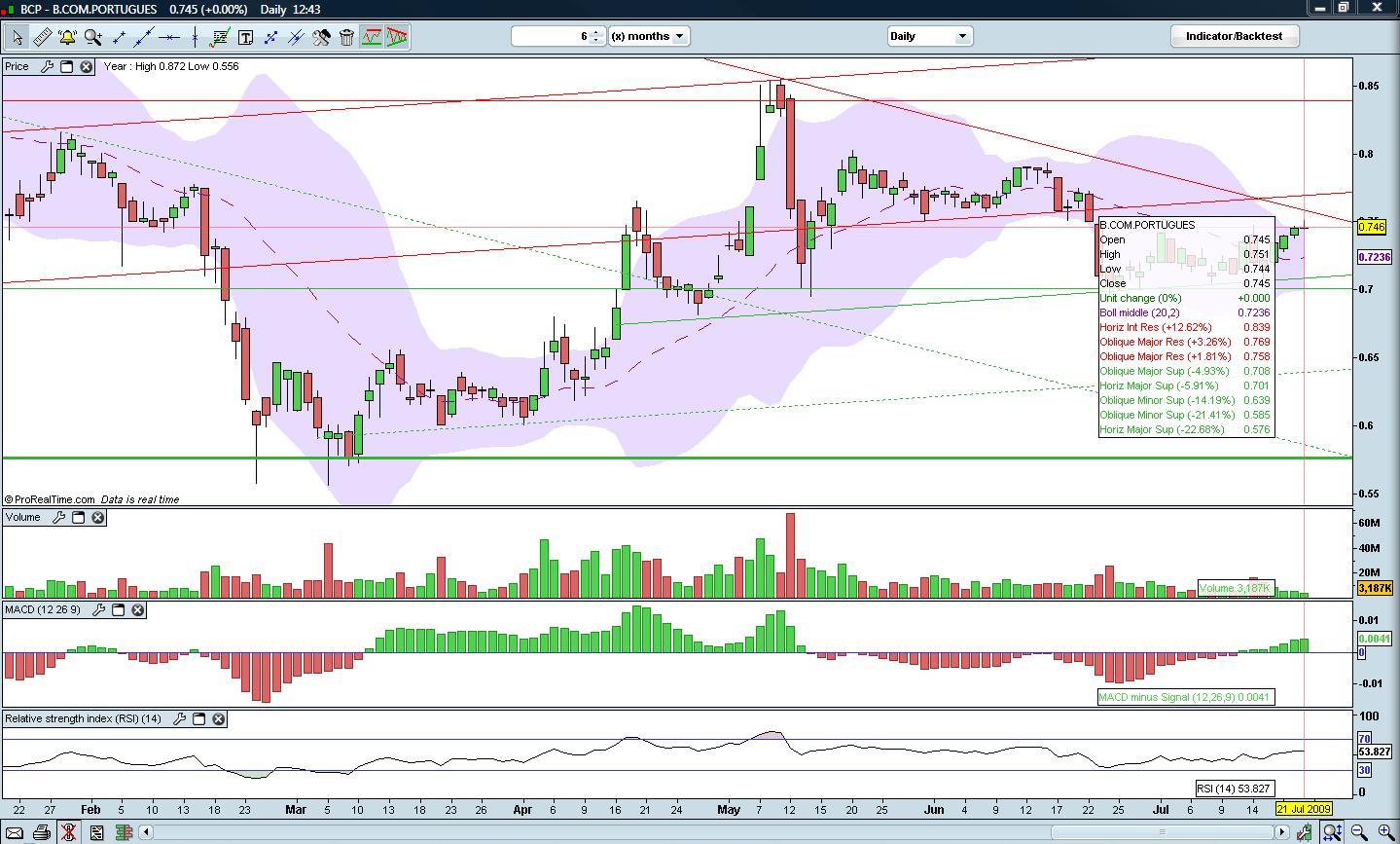The width and height of the screenshot is (1400, 844).
Task: Click the Horiz Int Res (+12.62%) row
Action: [x=1185, y=327]
